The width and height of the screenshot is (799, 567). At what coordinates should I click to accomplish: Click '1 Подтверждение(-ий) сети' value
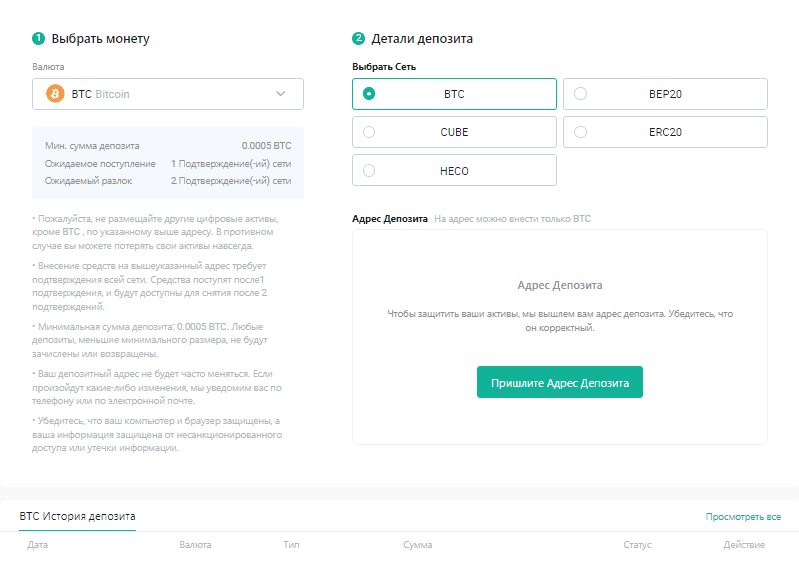click(231, 164)
